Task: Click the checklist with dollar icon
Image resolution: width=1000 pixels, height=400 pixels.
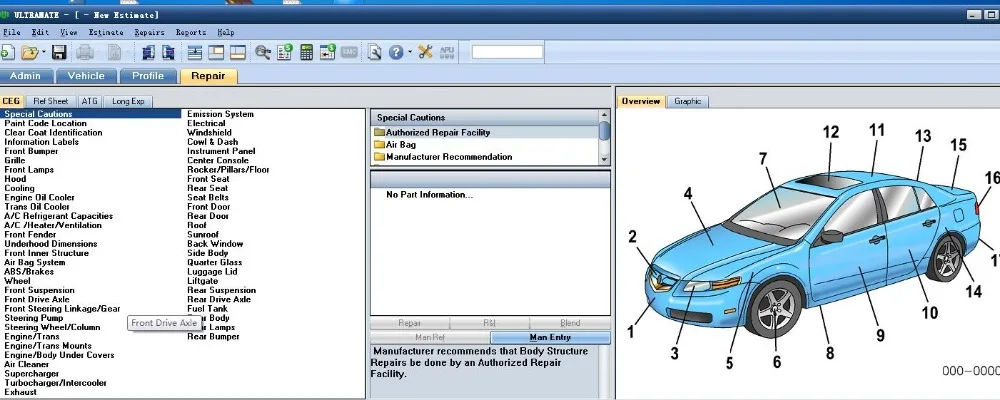Action: click(284, 52)
